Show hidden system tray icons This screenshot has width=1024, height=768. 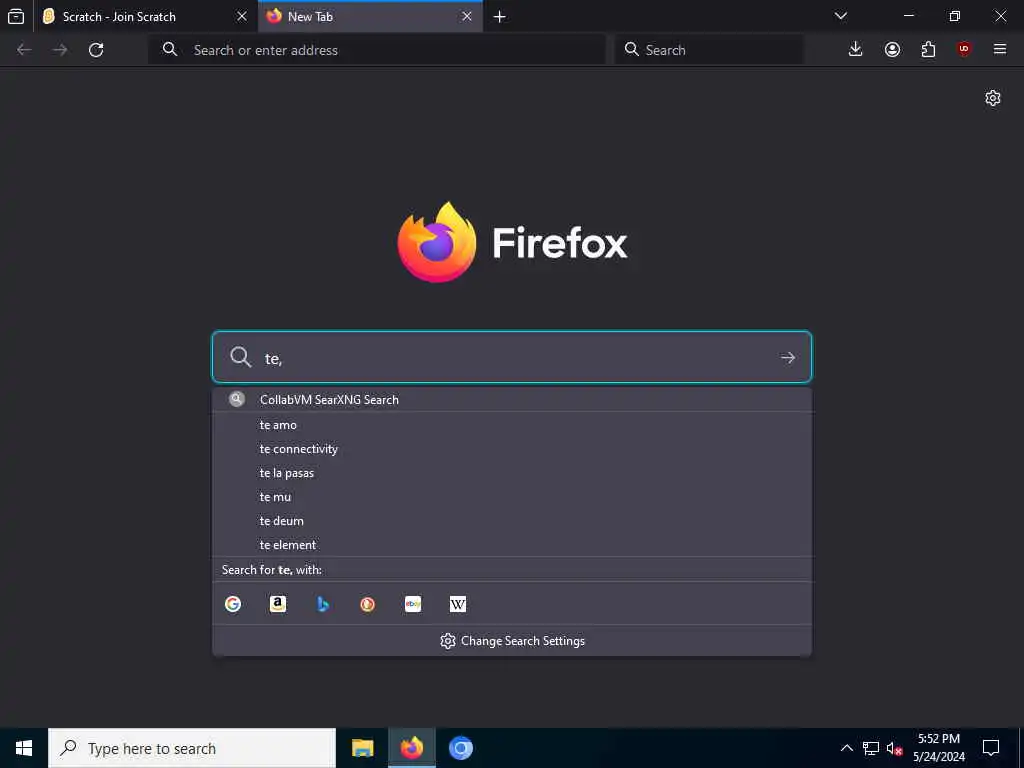click(846, 748)
